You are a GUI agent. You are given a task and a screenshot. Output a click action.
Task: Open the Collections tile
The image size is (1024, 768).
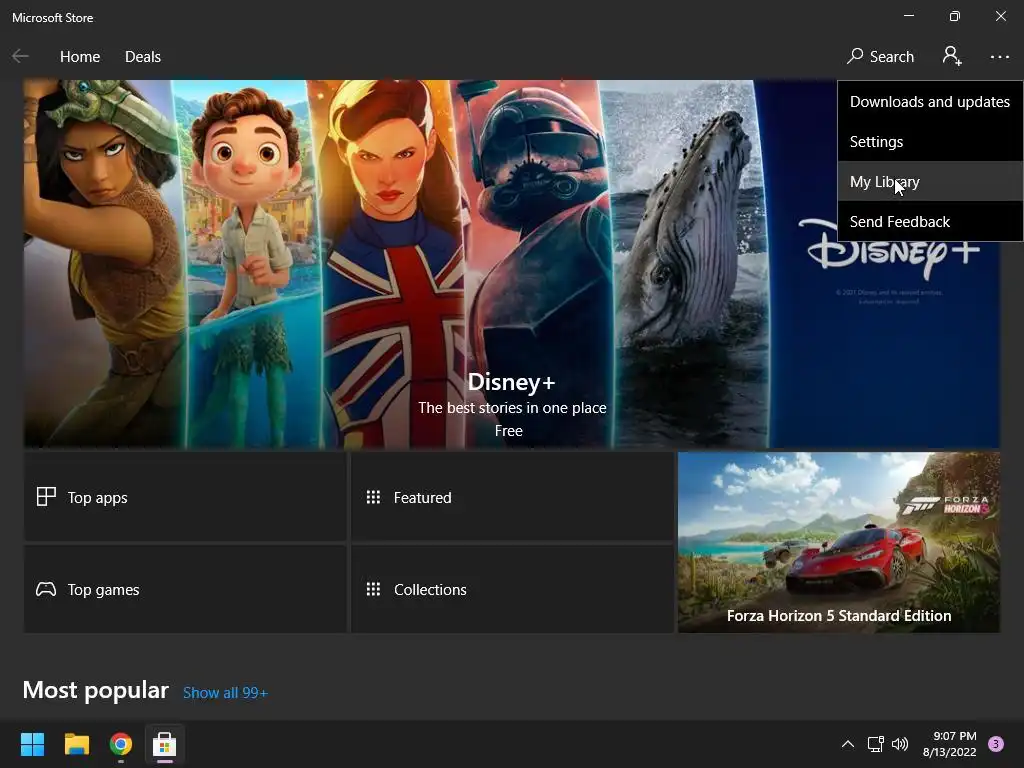[512, 589]
